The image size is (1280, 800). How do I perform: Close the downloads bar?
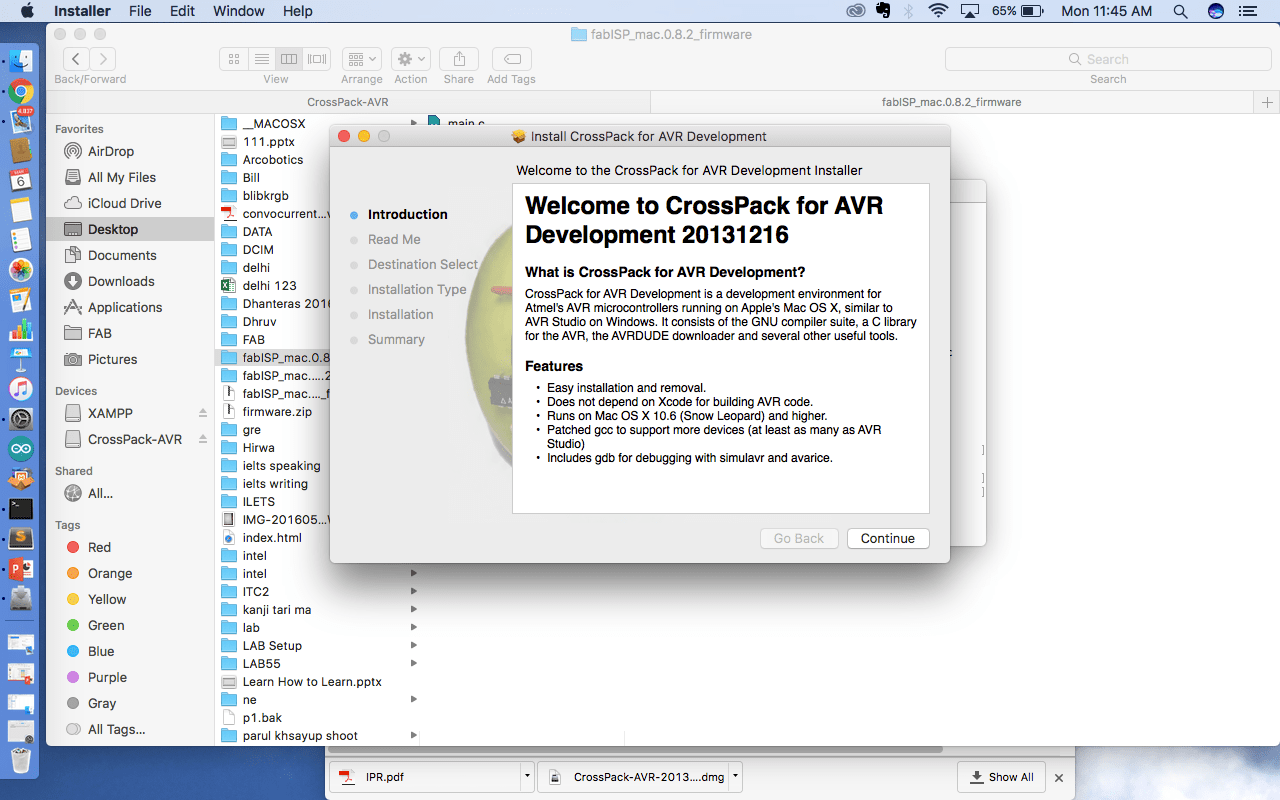(1059, 777)
